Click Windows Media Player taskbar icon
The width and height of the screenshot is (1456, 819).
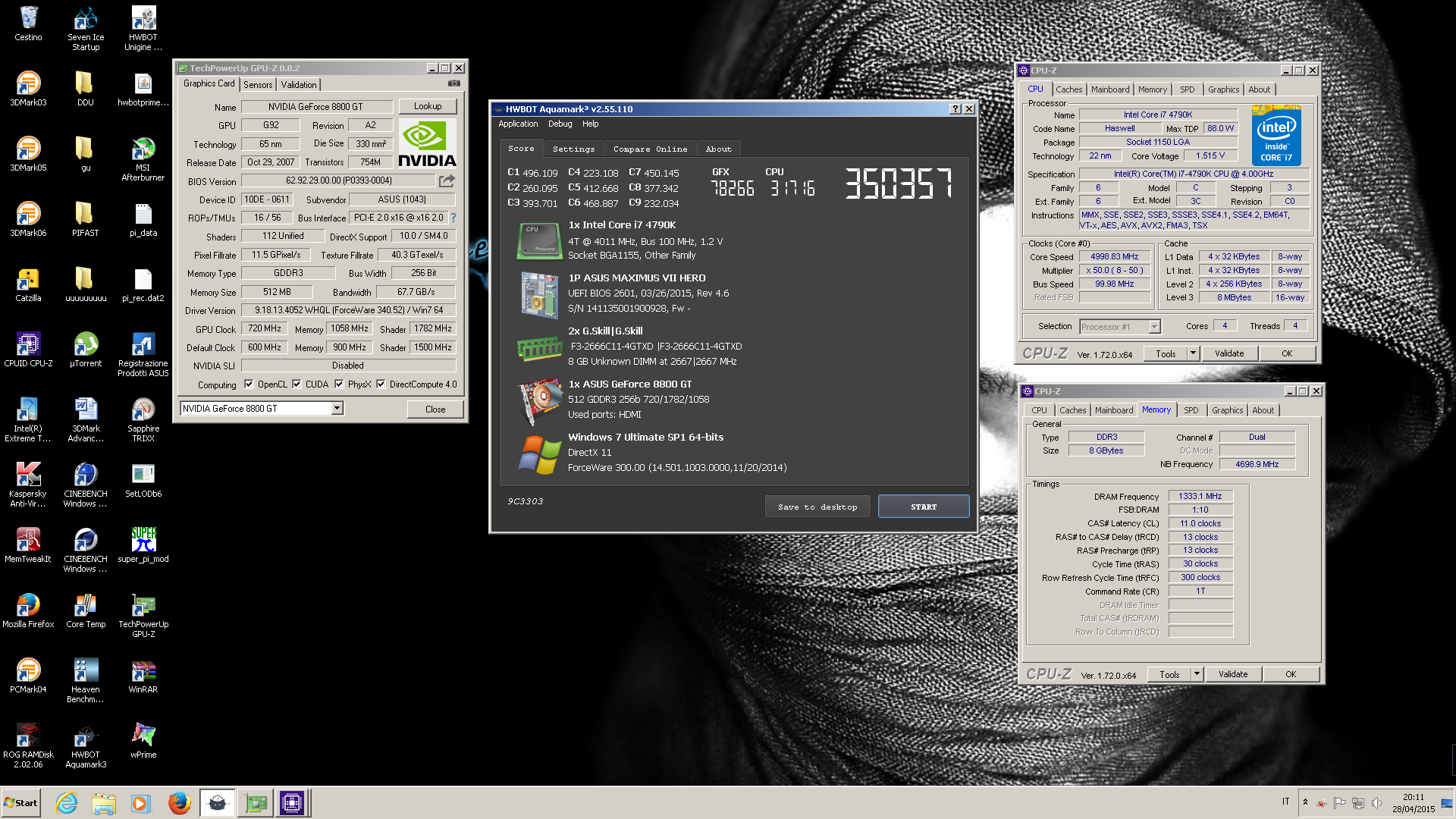(141, 803)
